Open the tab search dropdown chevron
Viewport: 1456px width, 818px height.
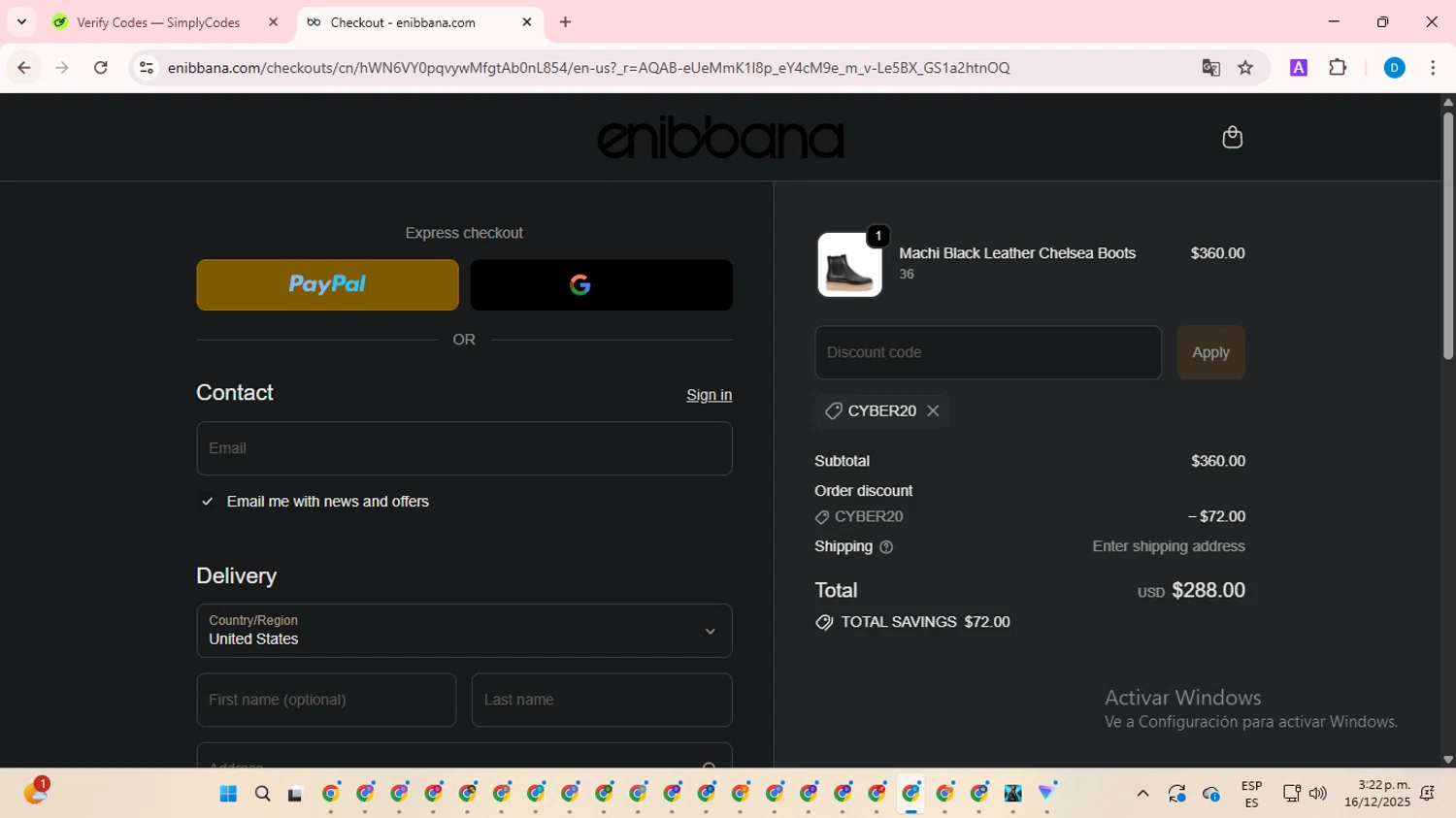point(21,21)
